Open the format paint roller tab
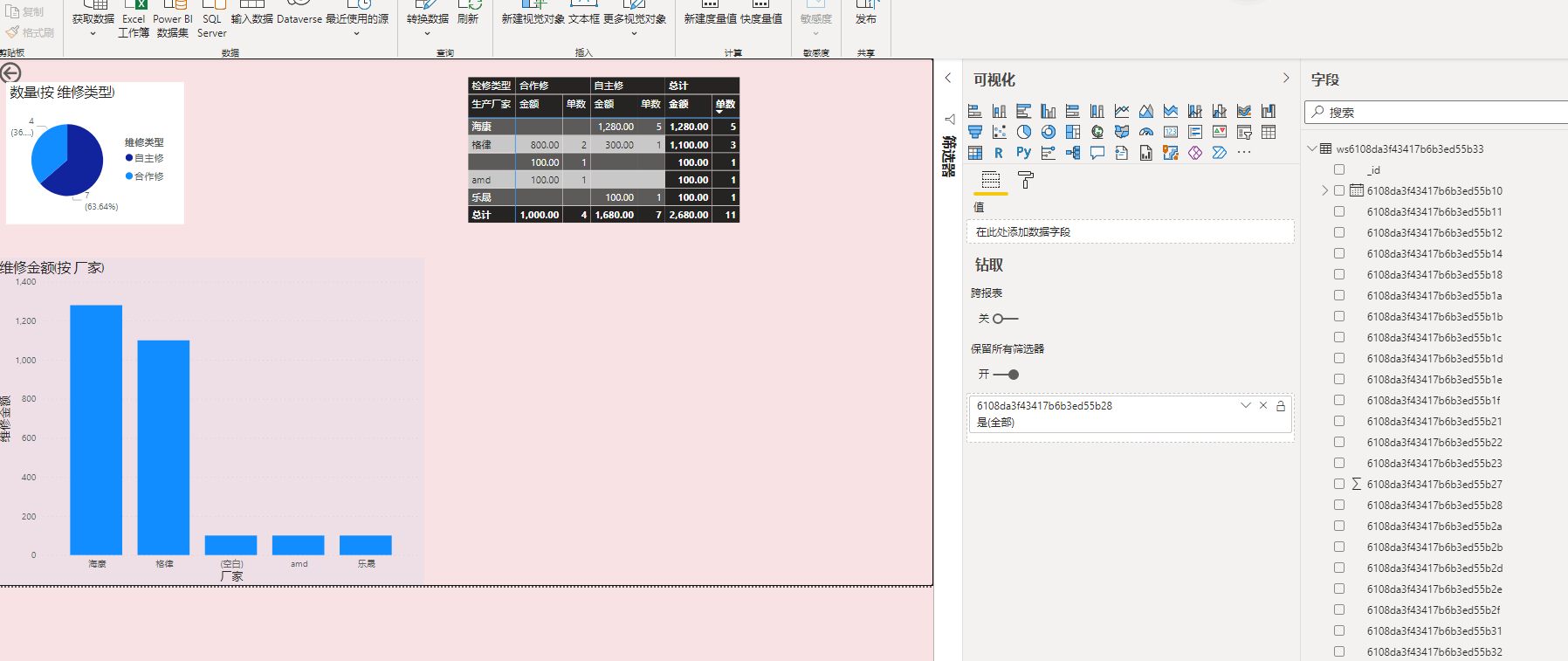 tap(1026, 180)
